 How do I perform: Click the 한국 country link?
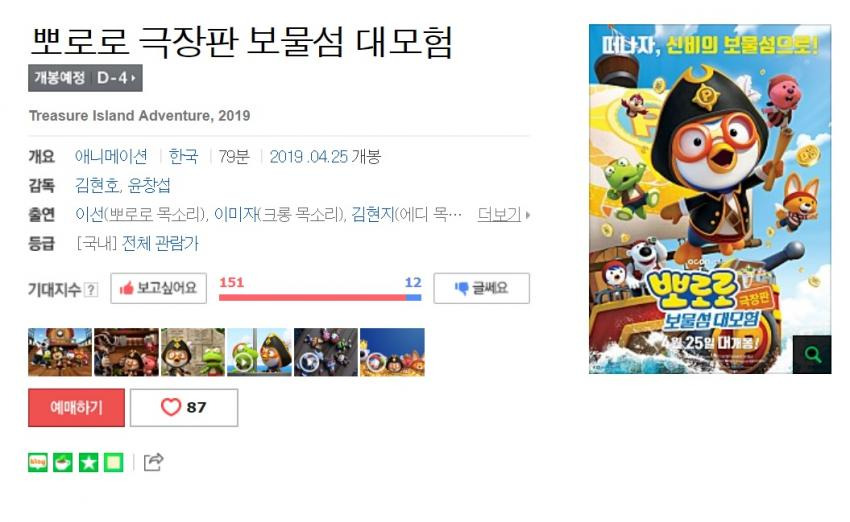[x=183, y=157]
